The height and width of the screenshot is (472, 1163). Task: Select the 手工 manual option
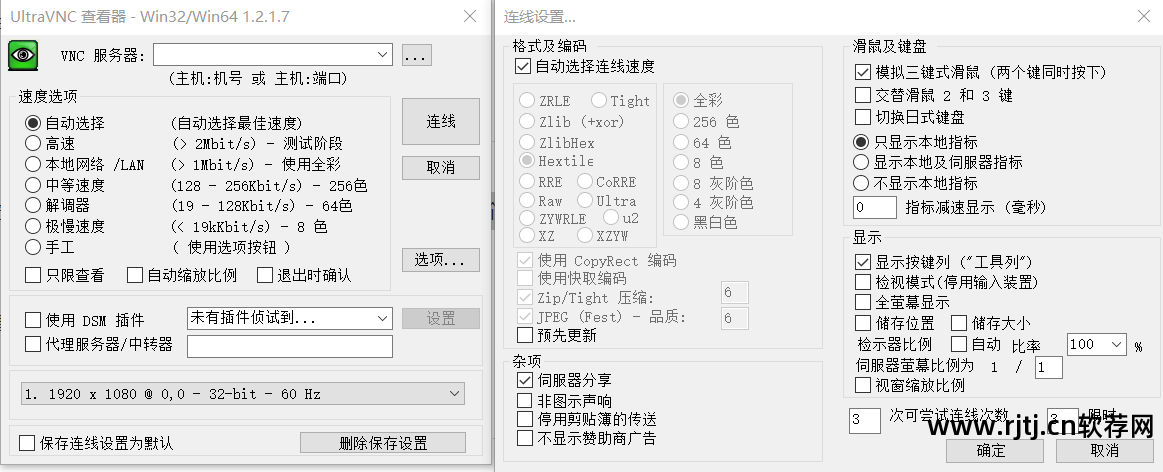[x=33, y=246]
